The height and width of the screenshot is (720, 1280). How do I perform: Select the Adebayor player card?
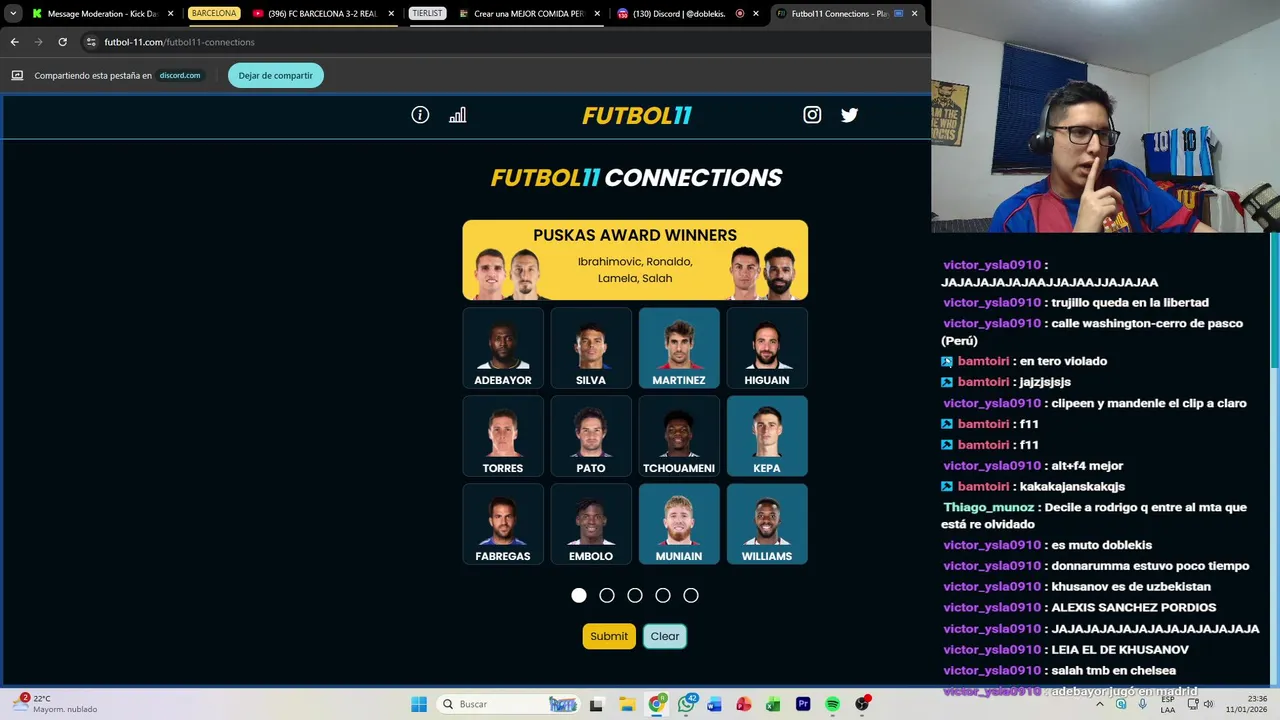click(503, 348)
